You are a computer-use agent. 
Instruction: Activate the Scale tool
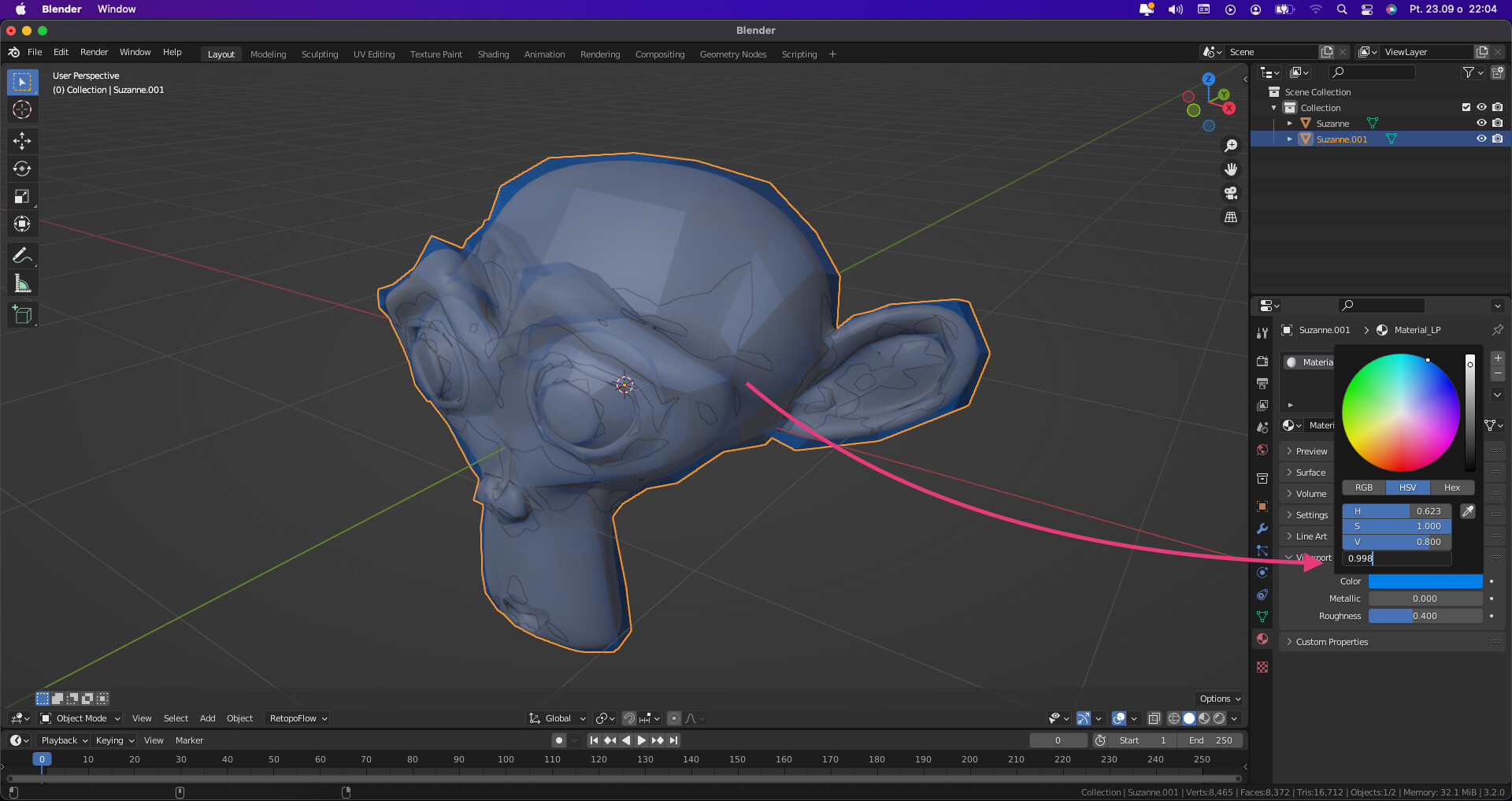[x=22, y=196]
